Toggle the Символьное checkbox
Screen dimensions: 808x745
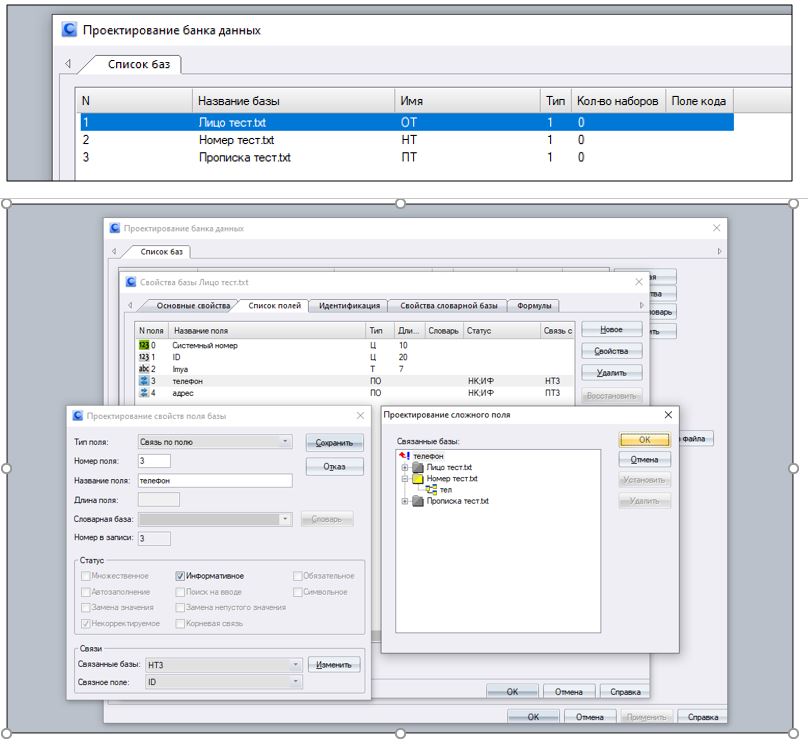(x=297, y=592)
